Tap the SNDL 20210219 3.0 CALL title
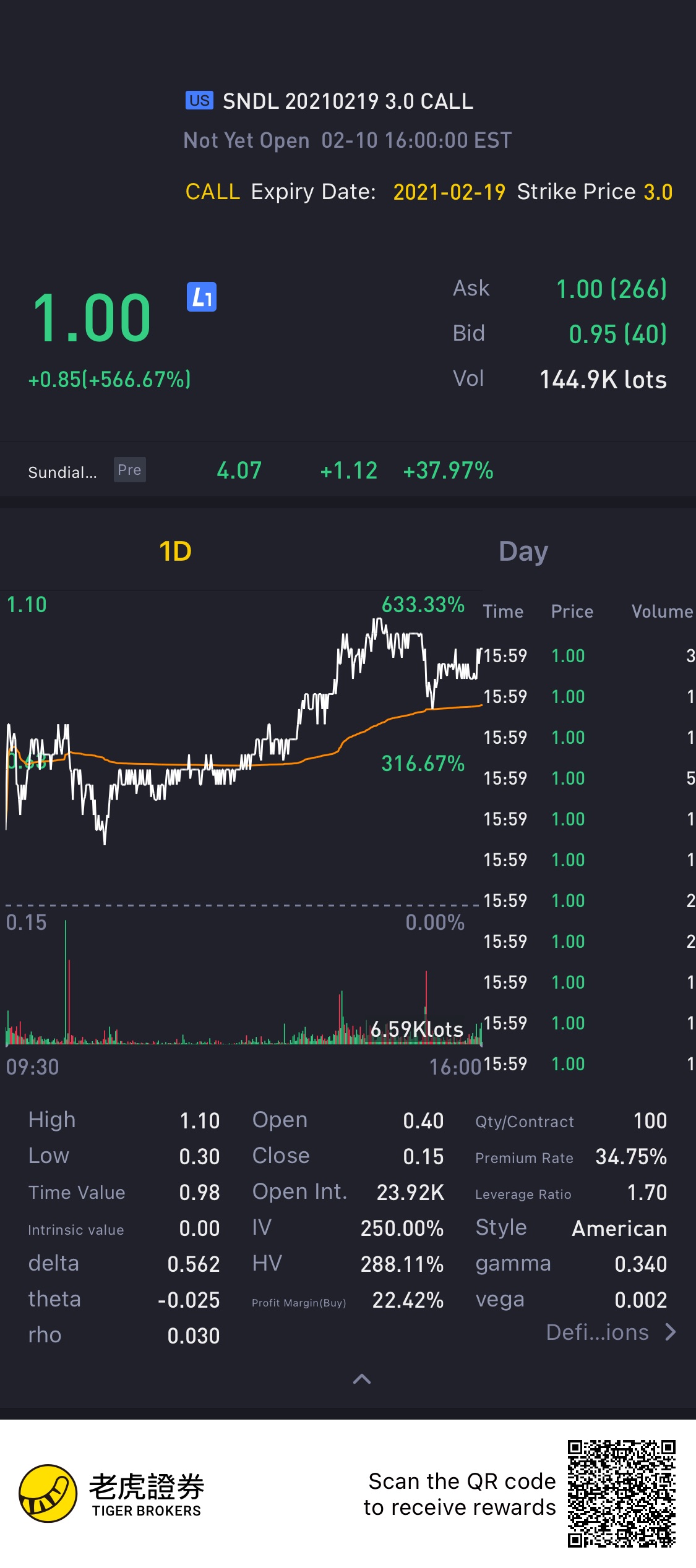The height and width of the screenshot is (1568, 696). pyautogui.click(x=348, y=101)
